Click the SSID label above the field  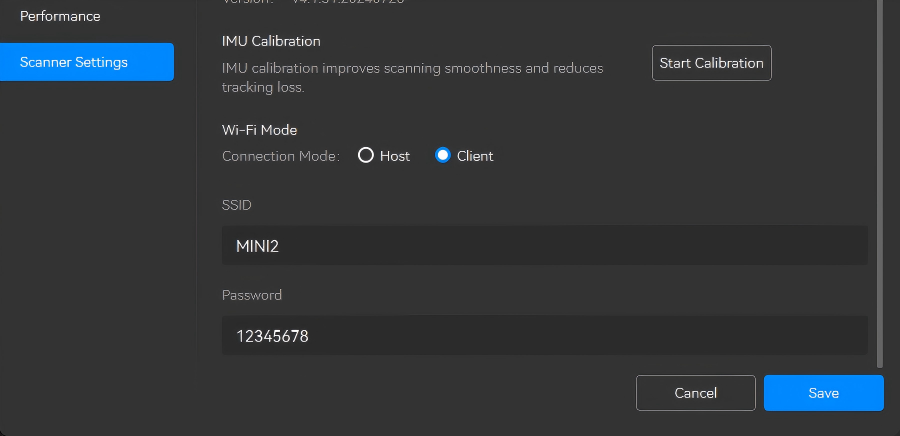point(237,205)
